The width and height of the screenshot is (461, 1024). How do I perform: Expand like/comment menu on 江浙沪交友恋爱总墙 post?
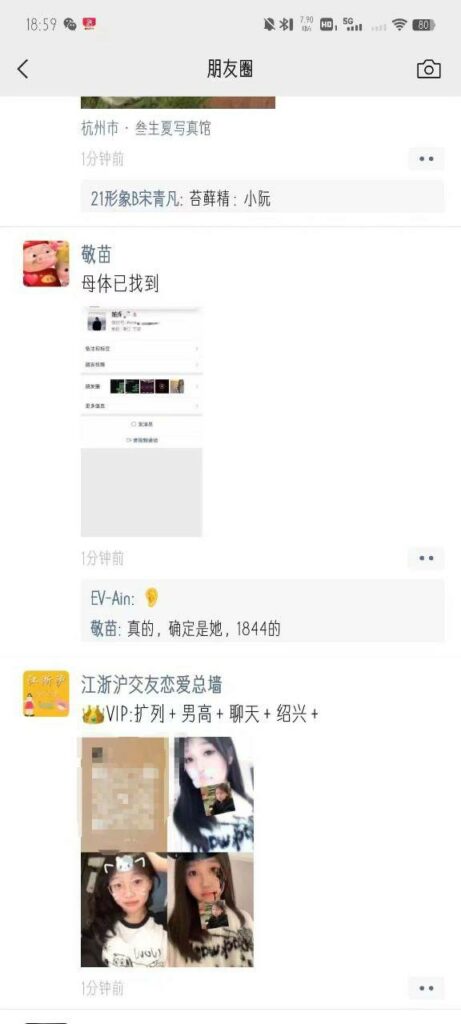click(x=426, y=988)
